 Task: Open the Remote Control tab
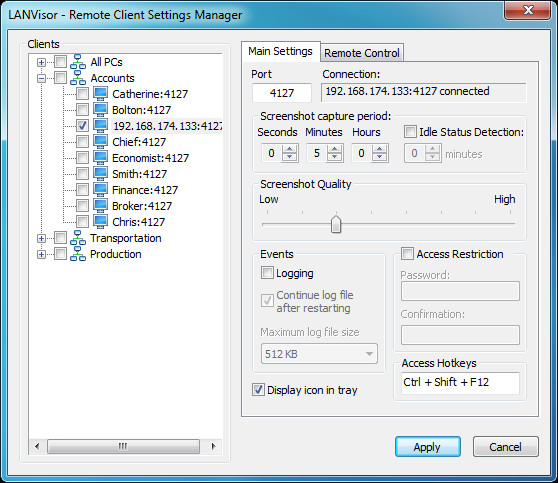click(x=362, y=53)
